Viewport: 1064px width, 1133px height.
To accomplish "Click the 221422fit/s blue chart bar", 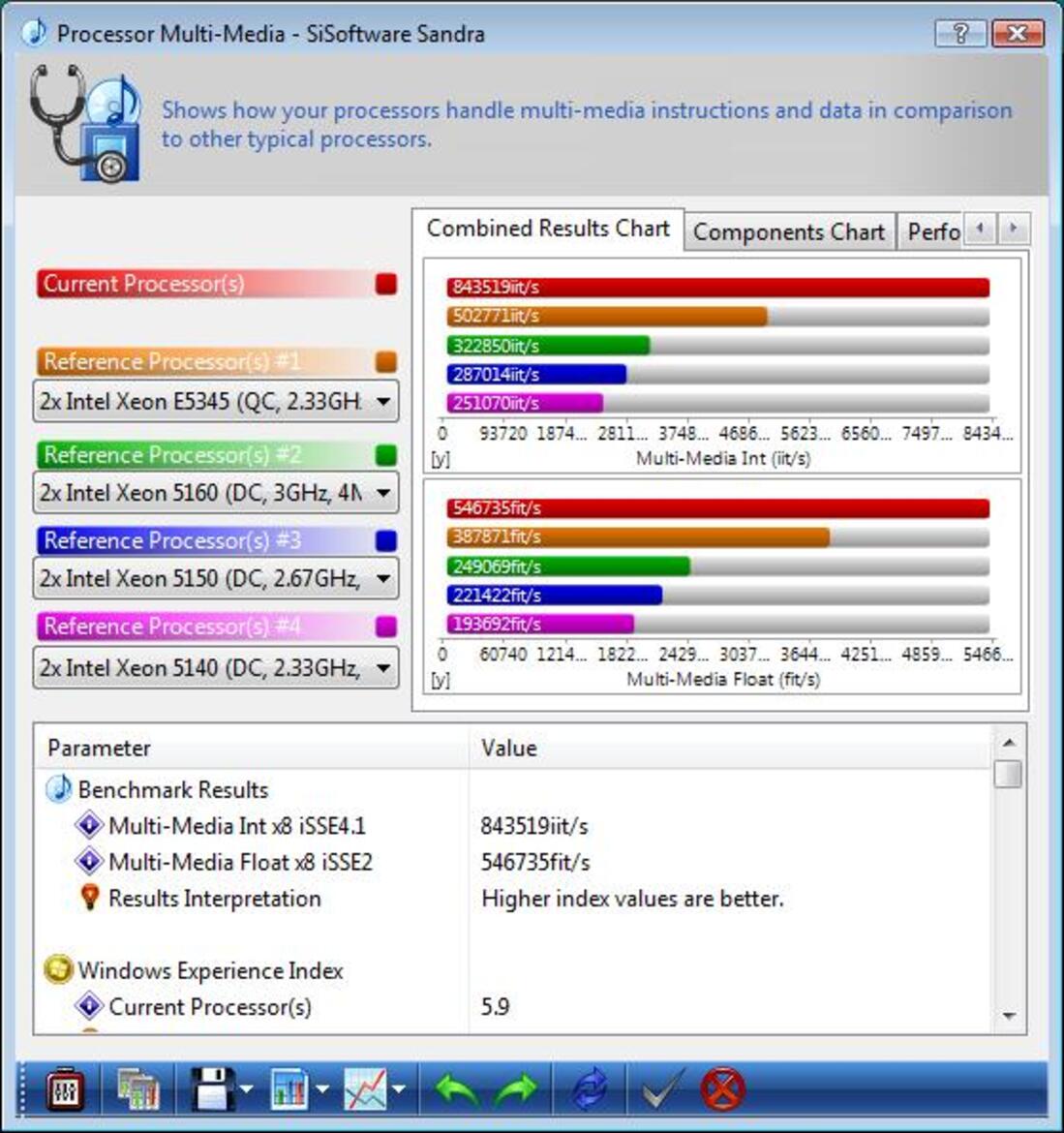I will (554, 596).
